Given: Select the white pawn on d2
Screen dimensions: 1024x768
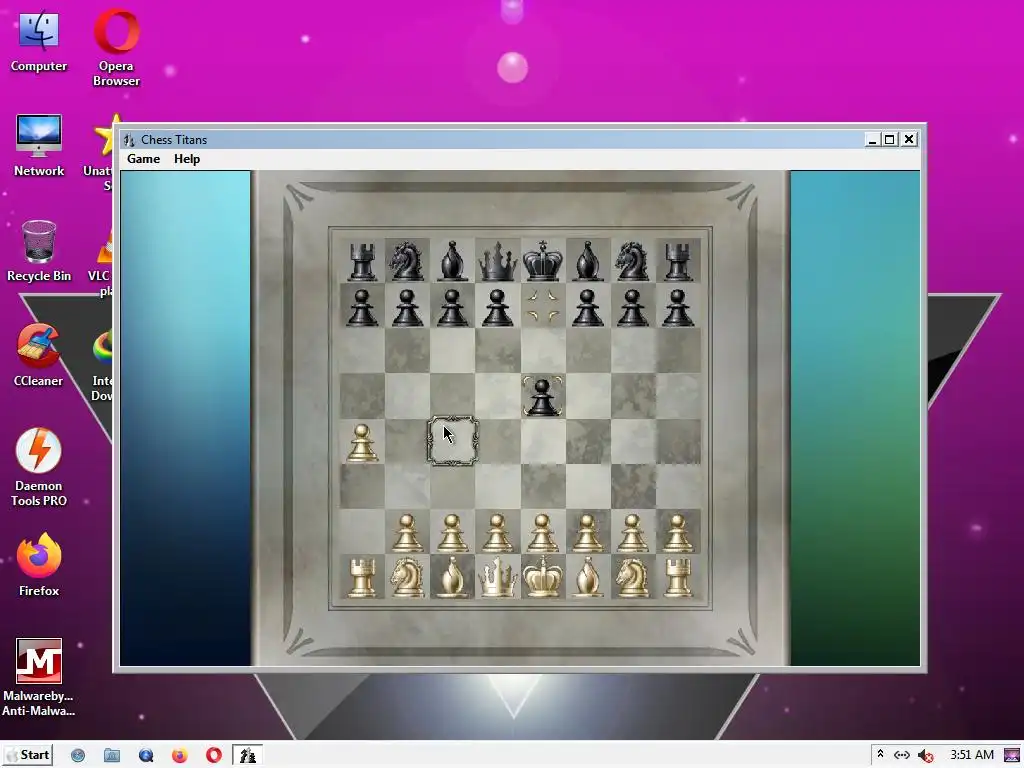Looking at the screenshot, I should (498, 533).
